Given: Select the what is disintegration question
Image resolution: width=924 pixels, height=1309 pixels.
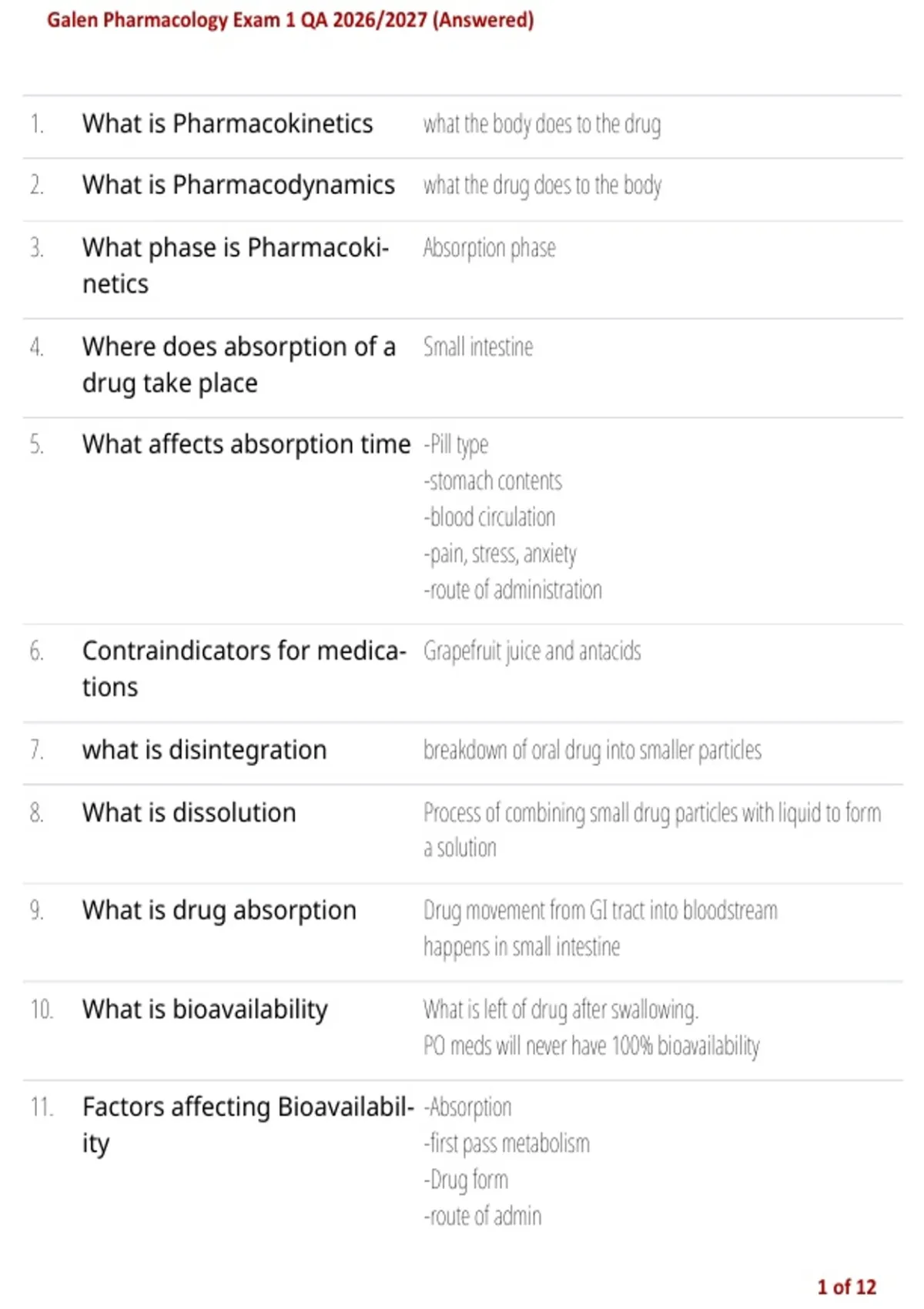Looking at the screenshot, I should pos(204,749).
